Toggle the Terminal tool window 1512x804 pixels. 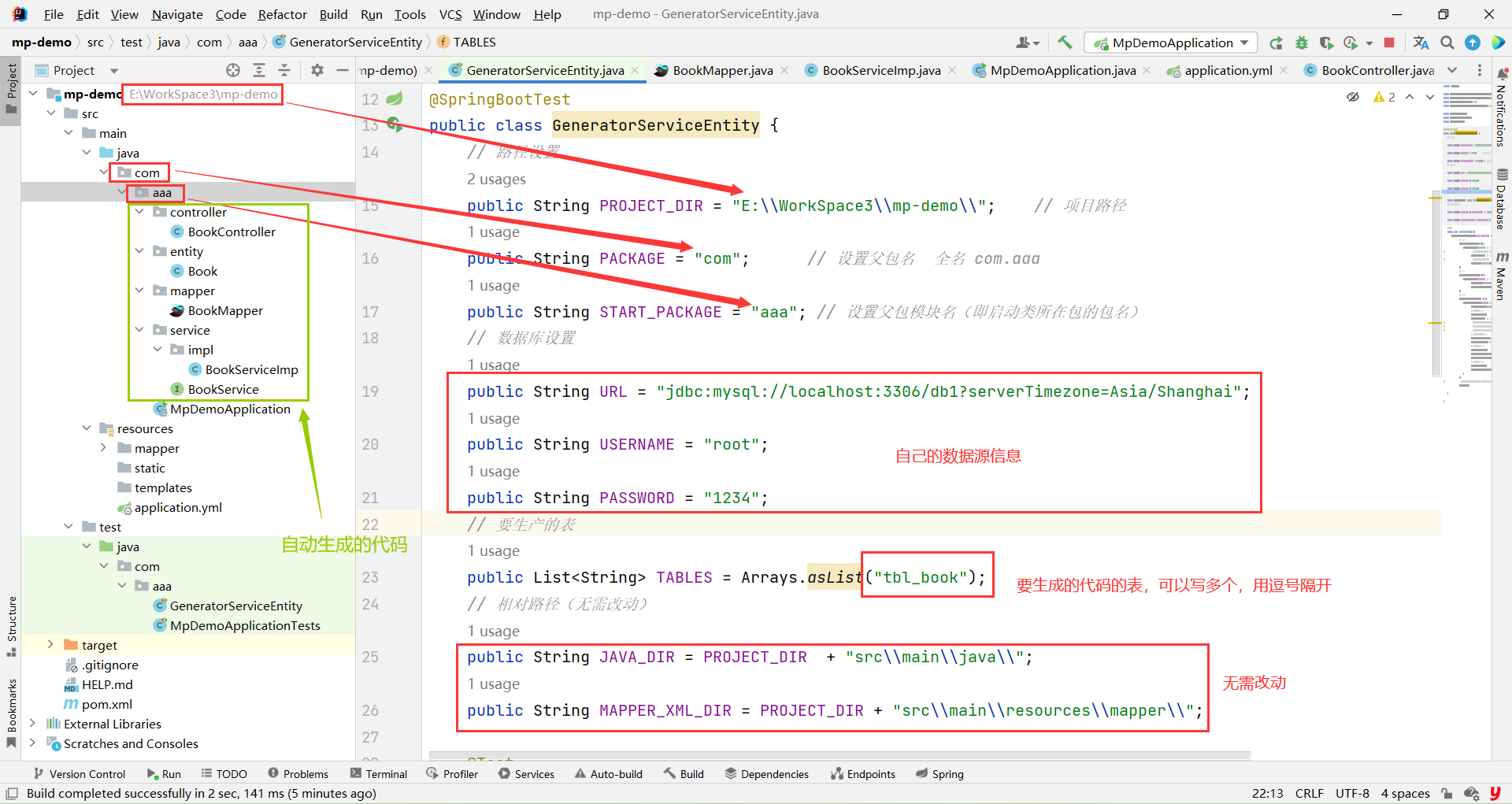(x=379, y=774)
